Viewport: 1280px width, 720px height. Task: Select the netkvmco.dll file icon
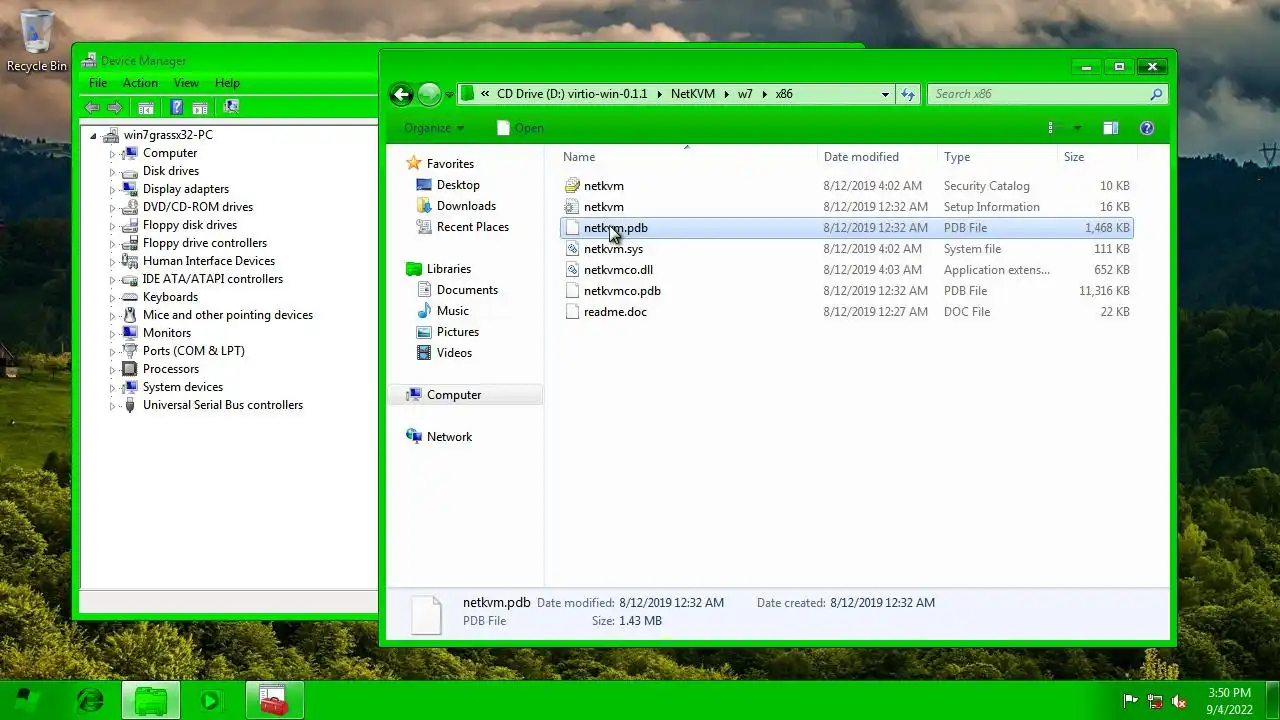pyautogui.click(x=572, y=270)
